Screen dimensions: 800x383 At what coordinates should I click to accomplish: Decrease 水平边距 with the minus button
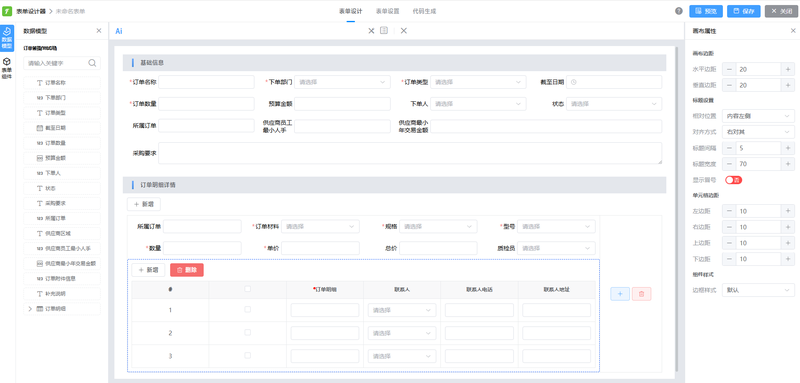[729, 69]
